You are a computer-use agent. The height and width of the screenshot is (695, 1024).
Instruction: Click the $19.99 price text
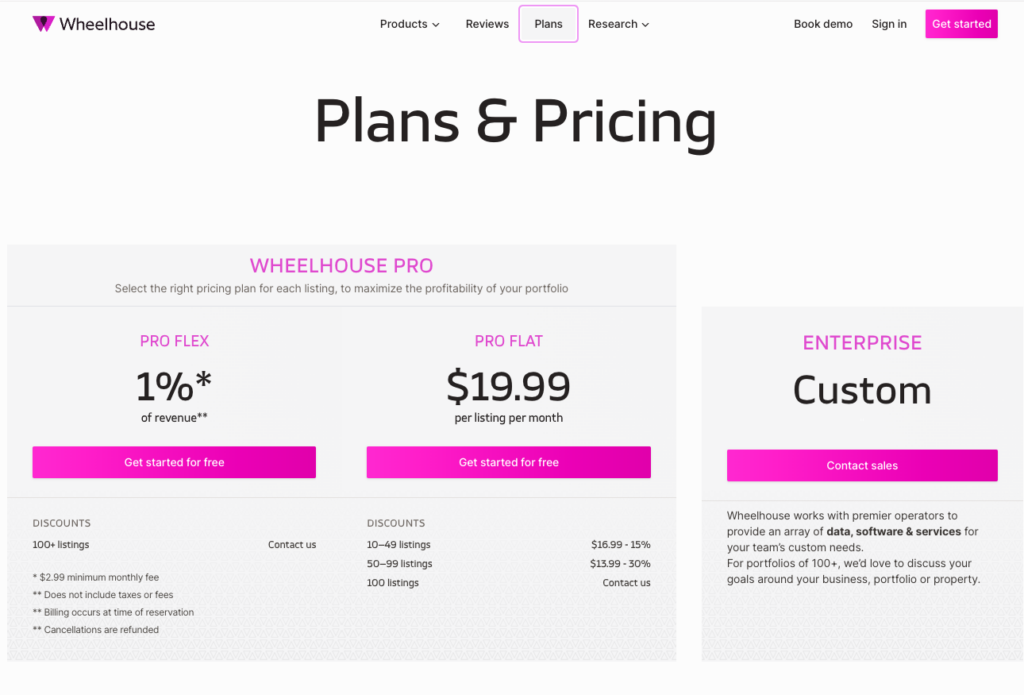508,386
